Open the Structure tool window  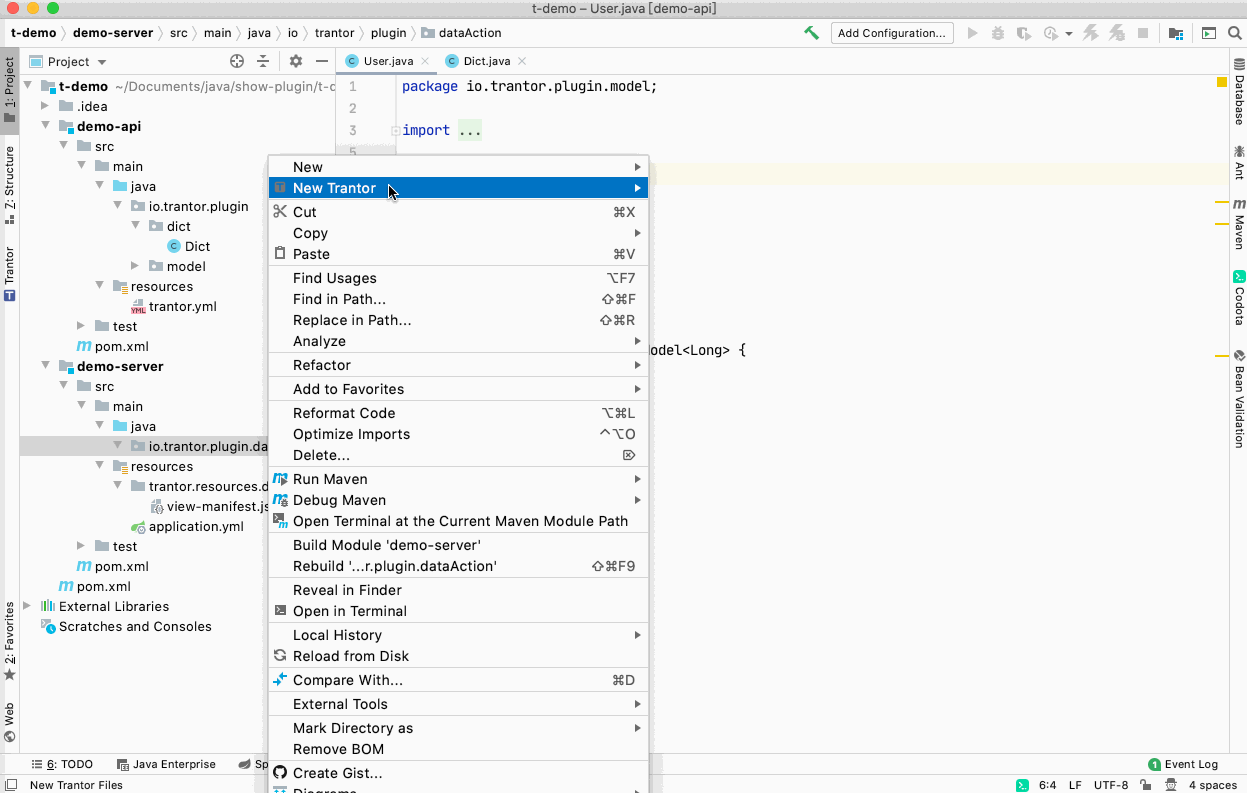coord(9,185)
